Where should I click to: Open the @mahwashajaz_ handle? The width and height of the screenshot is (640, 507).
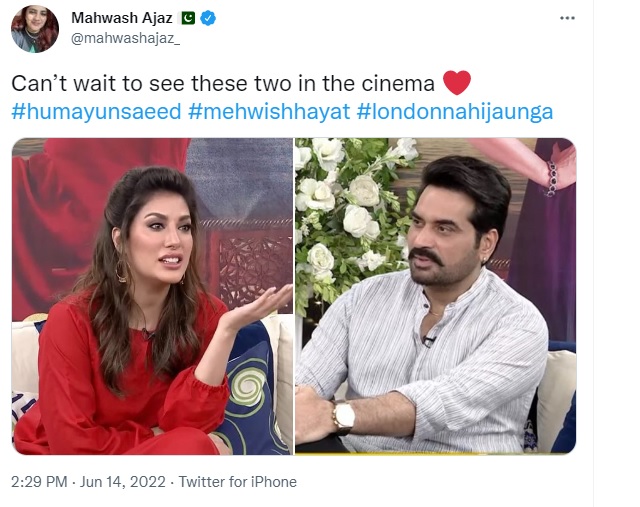click(x=125, y=38)
